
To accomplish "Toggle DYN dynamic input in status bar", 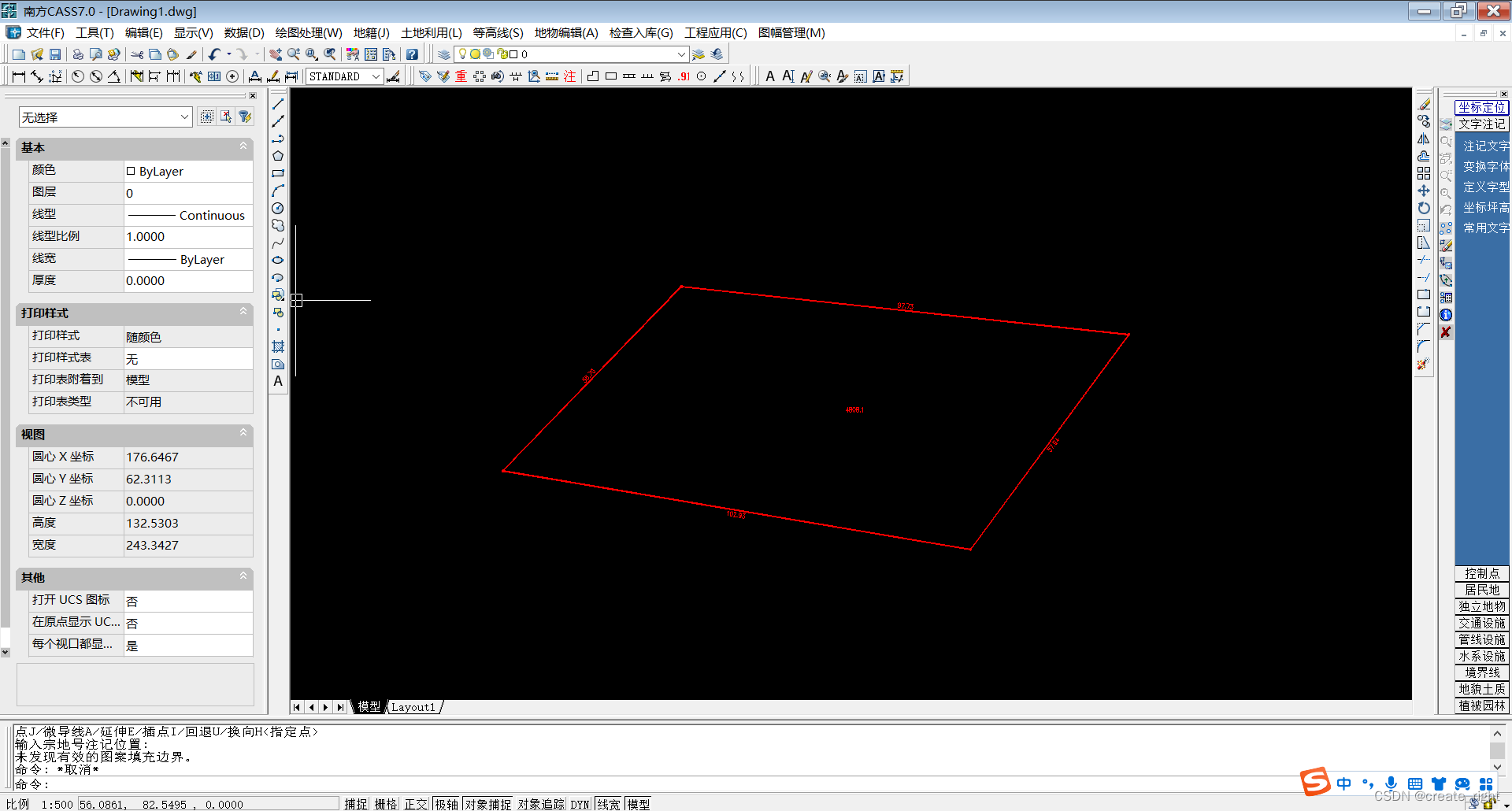I will point(580,804).
